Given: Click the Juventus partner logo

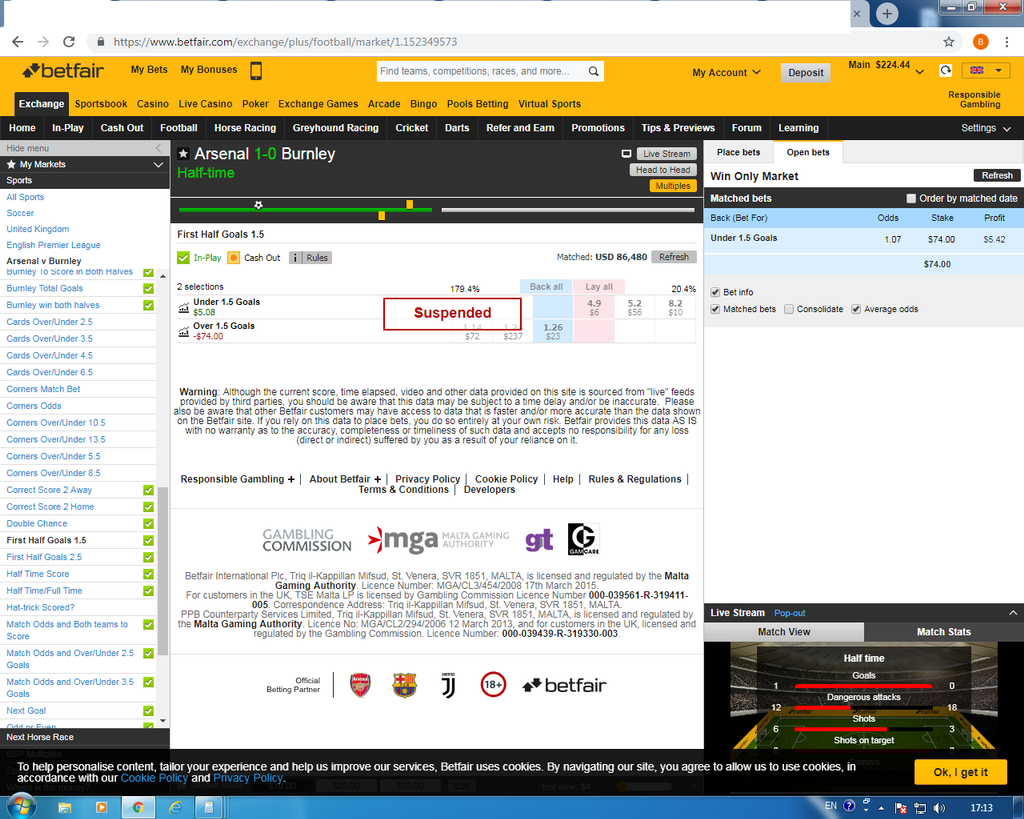Looking at the screenshot, I should (x=448, y=685).
